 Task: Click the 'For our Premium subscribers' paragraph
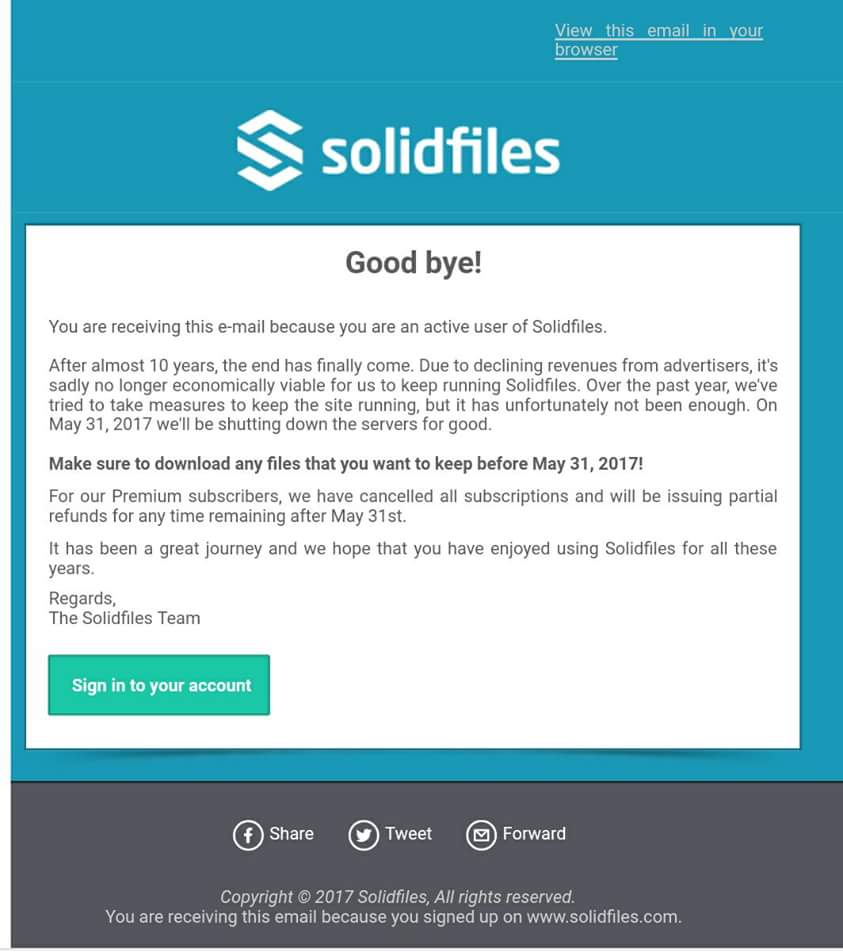point(413,506)
